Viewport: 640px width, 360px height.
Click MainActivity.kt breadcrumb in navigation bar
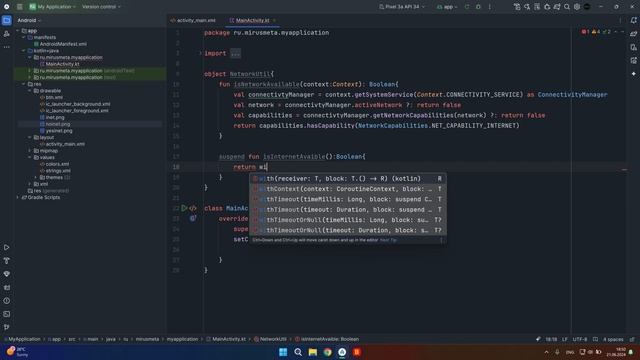click(x=226, y=339)
